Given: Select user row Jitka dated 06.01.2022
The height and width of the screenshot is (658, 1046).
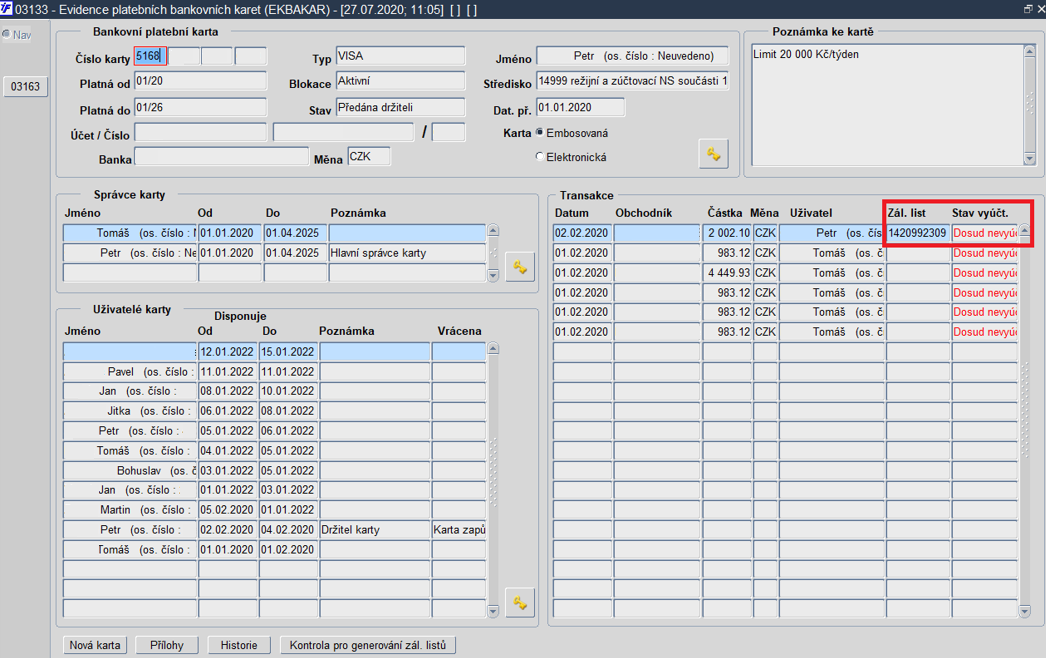Looking at the screenshot, I should click(x=274, y=411).
